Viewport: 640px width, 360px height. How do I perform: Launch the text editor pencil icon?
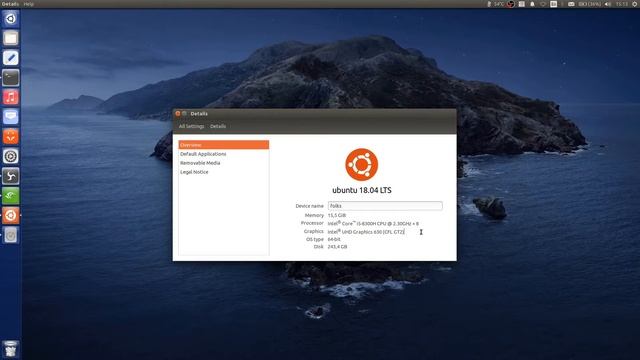coord(11,58)
